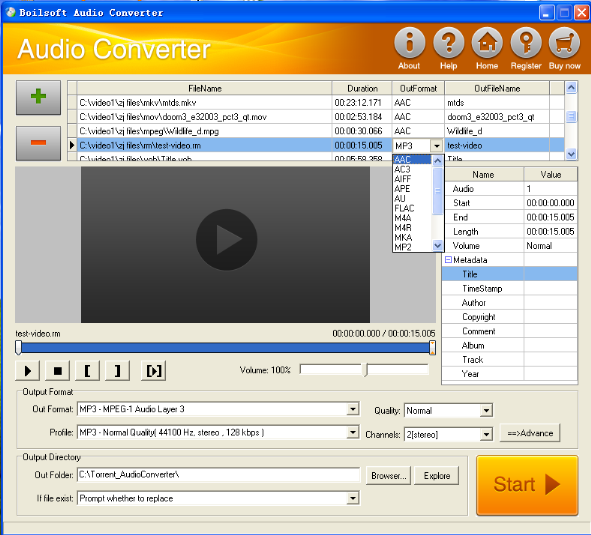Choose AU in the format list

(412, 199)
